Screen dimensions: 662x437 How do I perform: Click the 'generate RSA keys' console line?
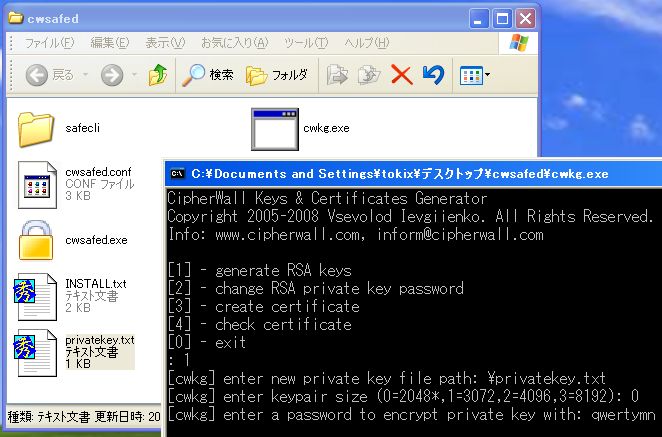(x=259, y=270)
